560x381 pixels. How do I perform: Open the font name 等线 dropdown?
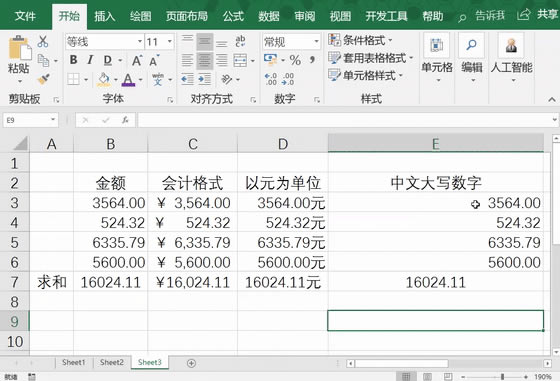click(x=140, y=41)
